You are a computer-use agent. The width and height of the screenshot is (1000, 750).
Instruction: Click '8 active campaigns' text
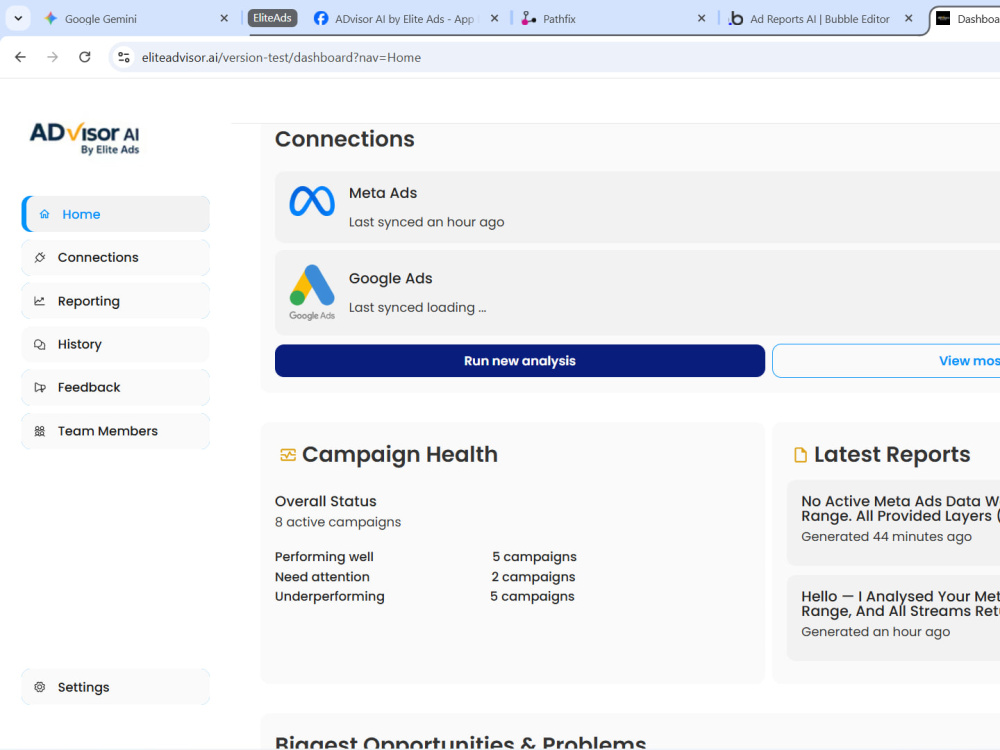[338, 522]
